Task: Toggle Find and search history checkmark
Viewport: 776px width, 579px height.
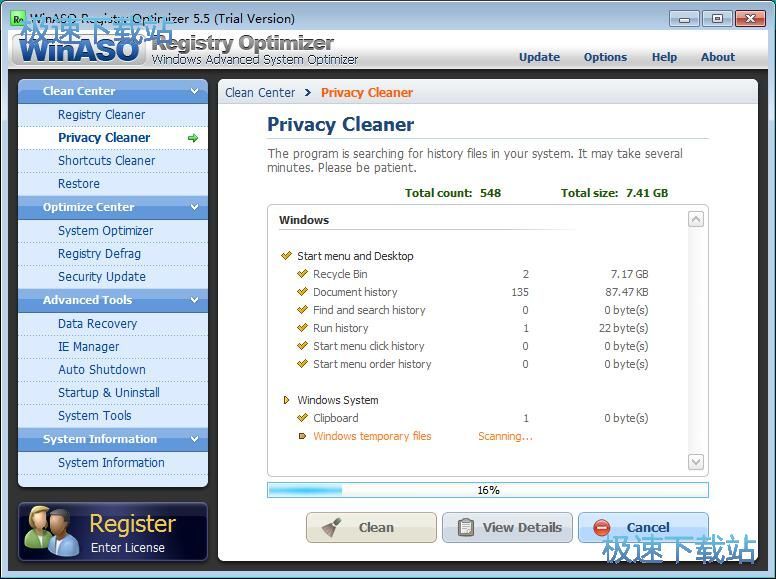Action: click(302, 310)
